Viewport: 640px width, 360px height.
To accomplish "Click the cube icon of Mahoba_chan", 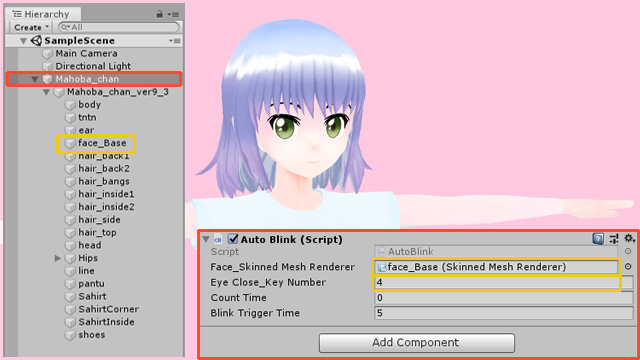I will point(48,79).
